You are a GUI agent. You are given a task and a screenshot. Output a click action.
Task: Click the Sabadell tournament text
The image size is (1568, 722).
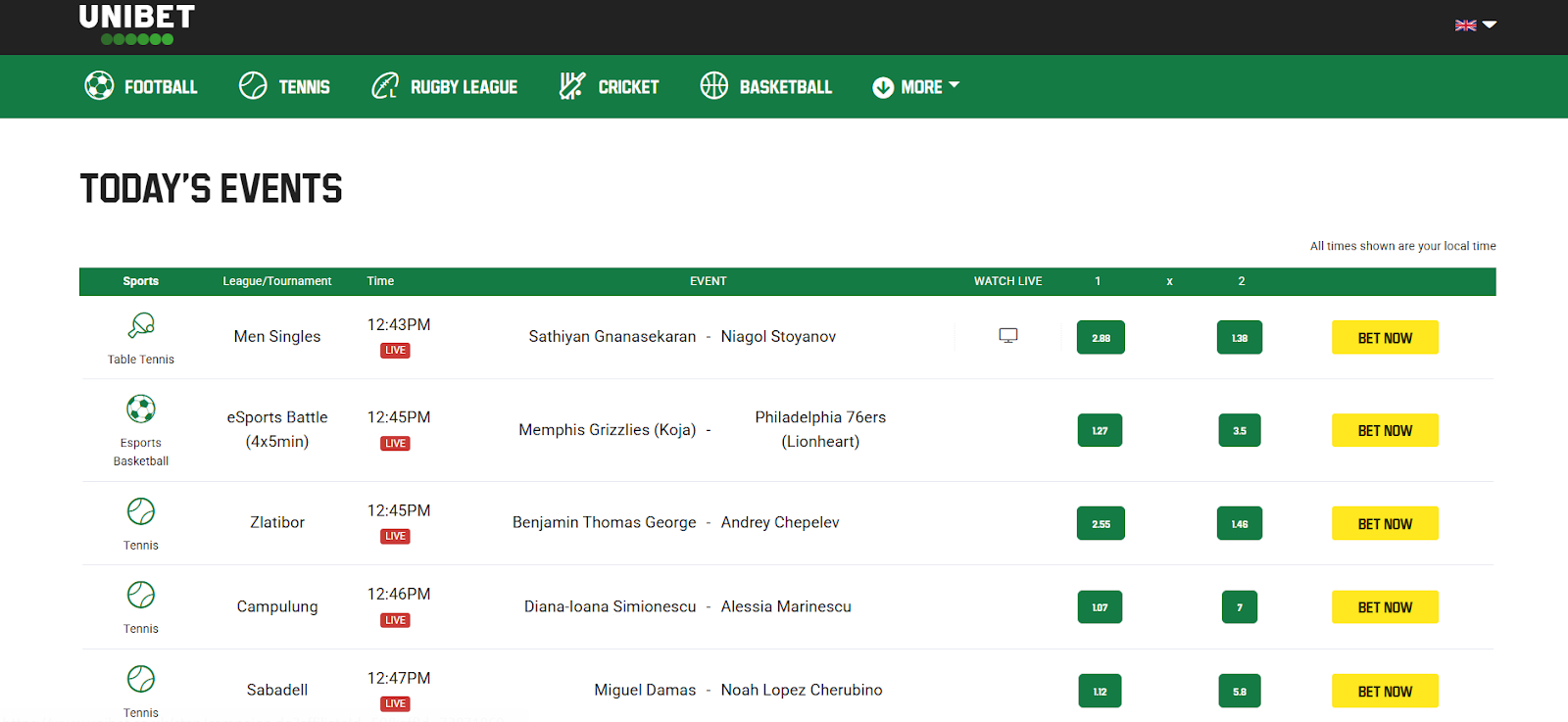click(x=277, y=690)
